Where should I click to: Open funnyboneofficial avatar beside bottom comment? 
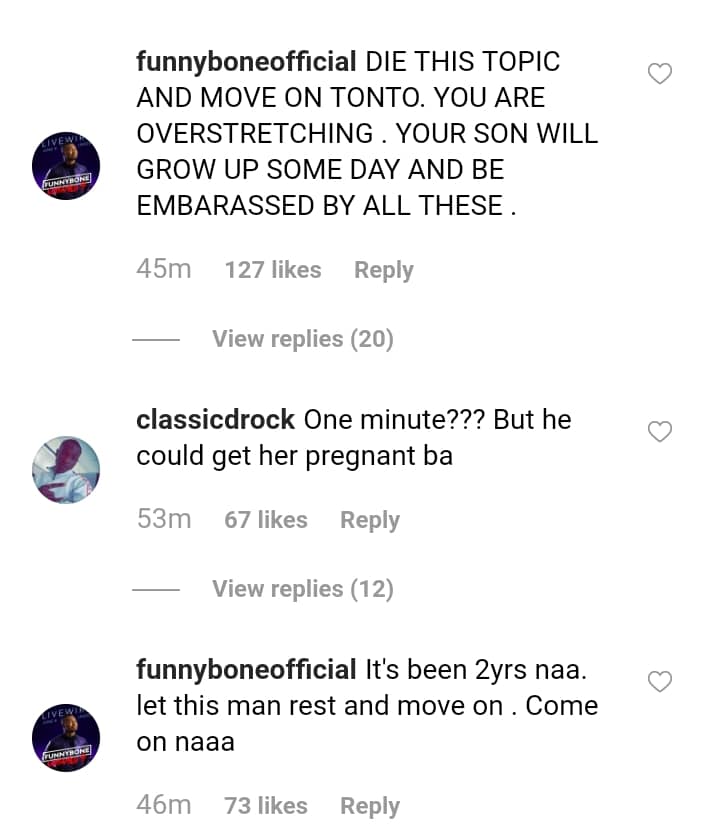pos(66,742)
